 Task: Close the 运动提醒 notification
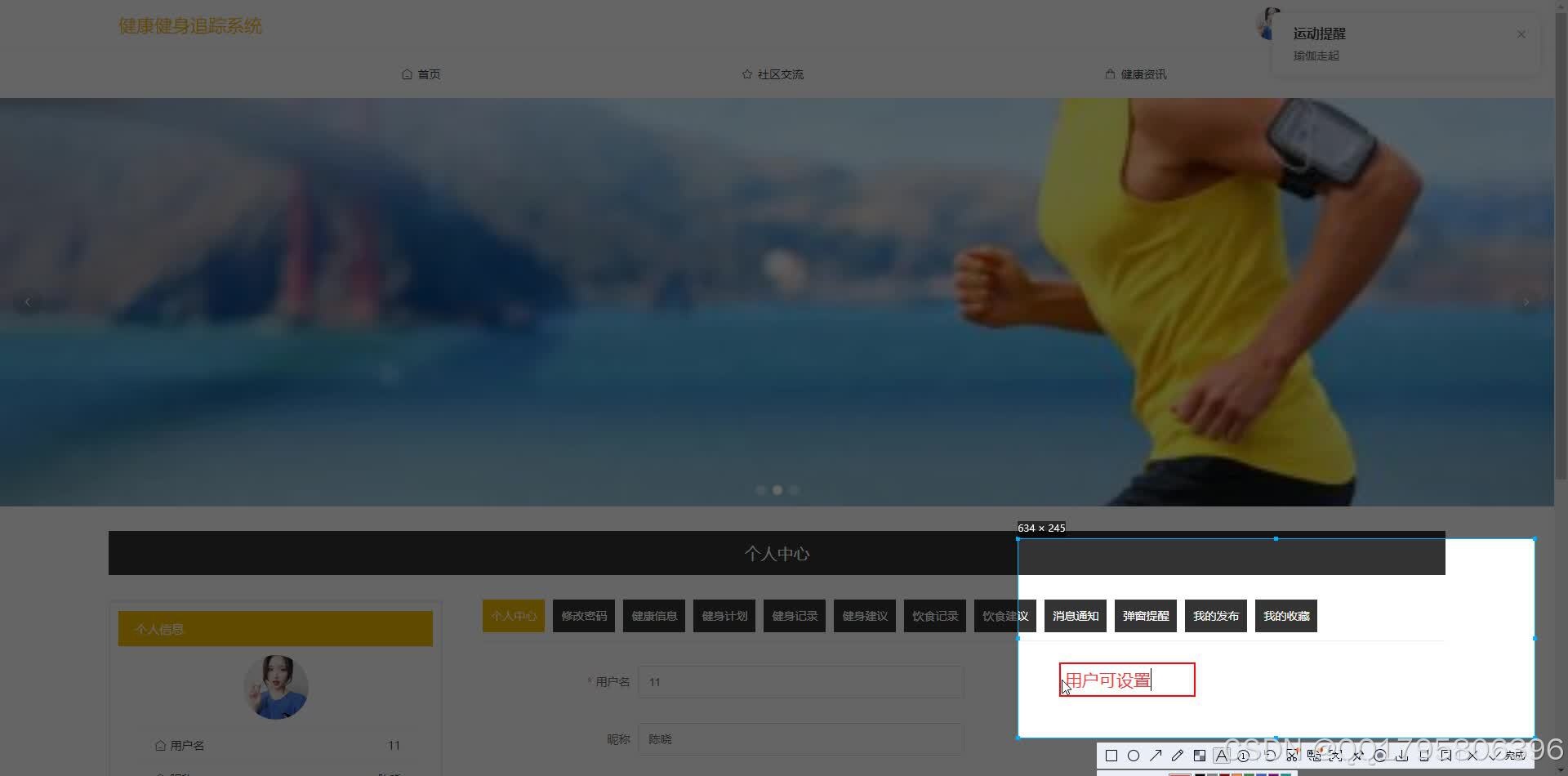pyautogui.click(x=1521, y=34)
